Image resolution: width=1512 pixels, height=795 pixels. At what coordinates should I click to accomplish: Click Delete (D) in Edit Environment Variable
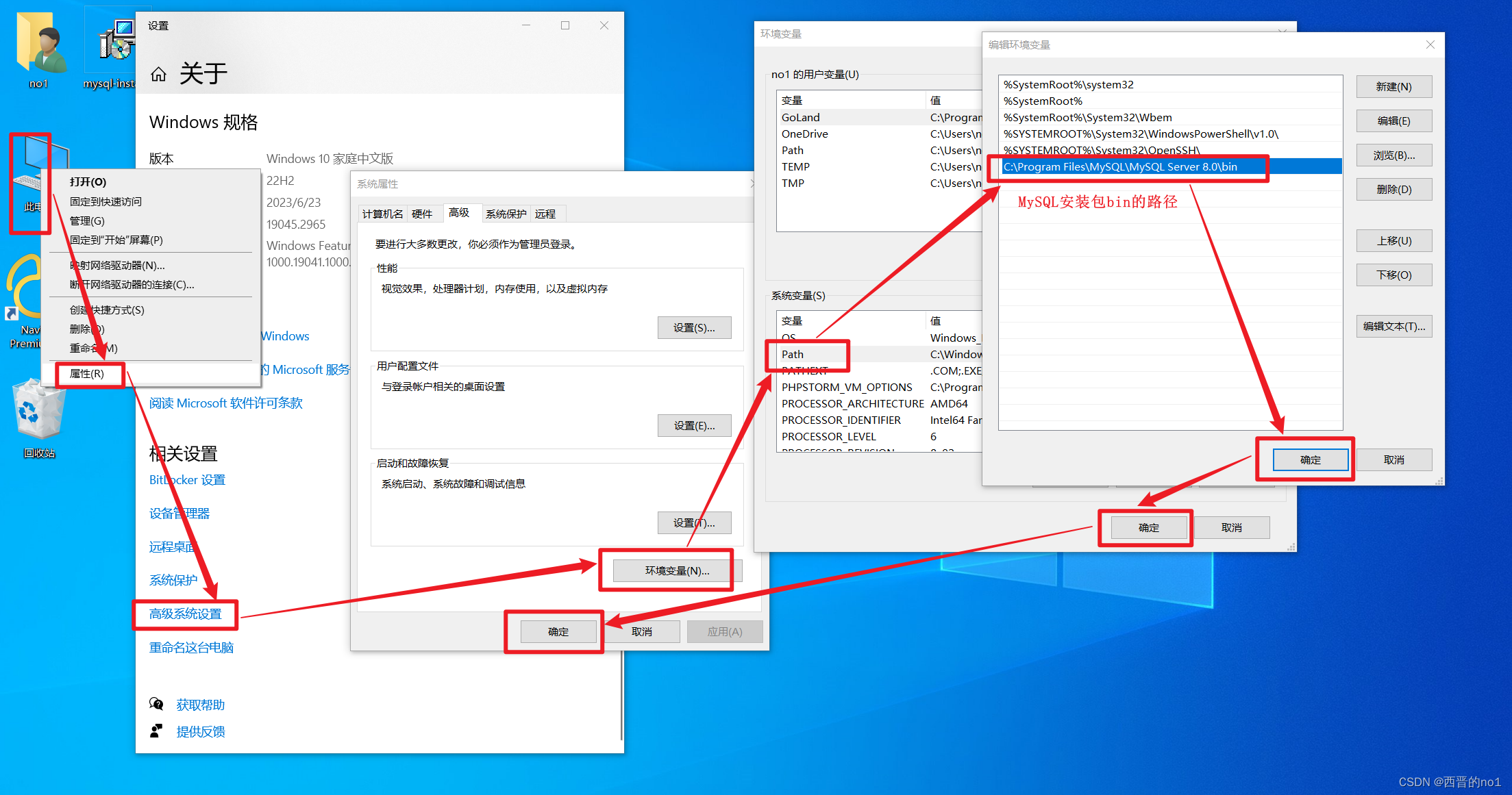coord(1394,189)
